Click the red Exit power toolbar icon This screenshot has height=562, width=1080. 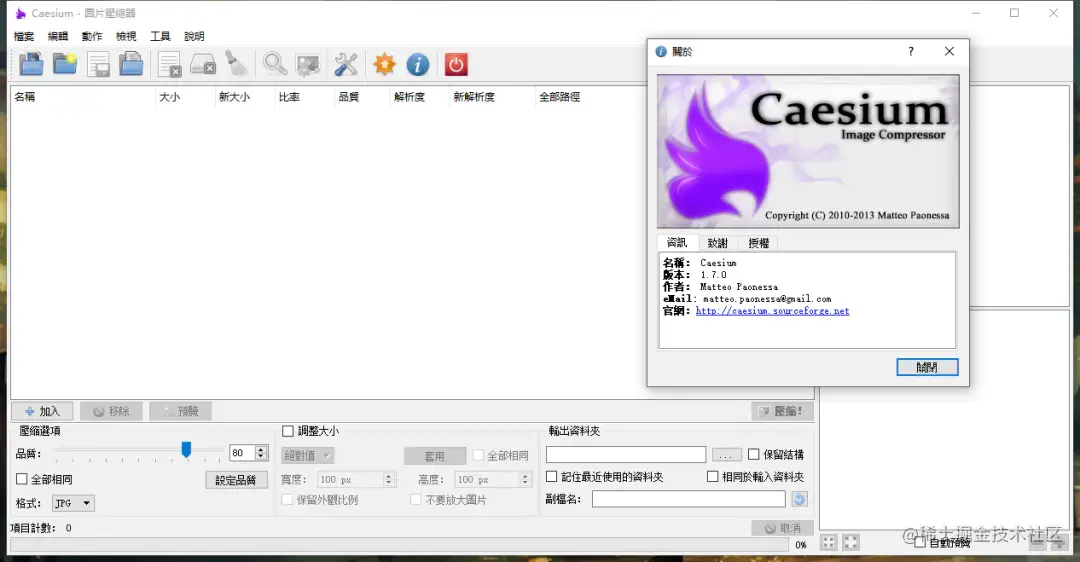(456, 64)
